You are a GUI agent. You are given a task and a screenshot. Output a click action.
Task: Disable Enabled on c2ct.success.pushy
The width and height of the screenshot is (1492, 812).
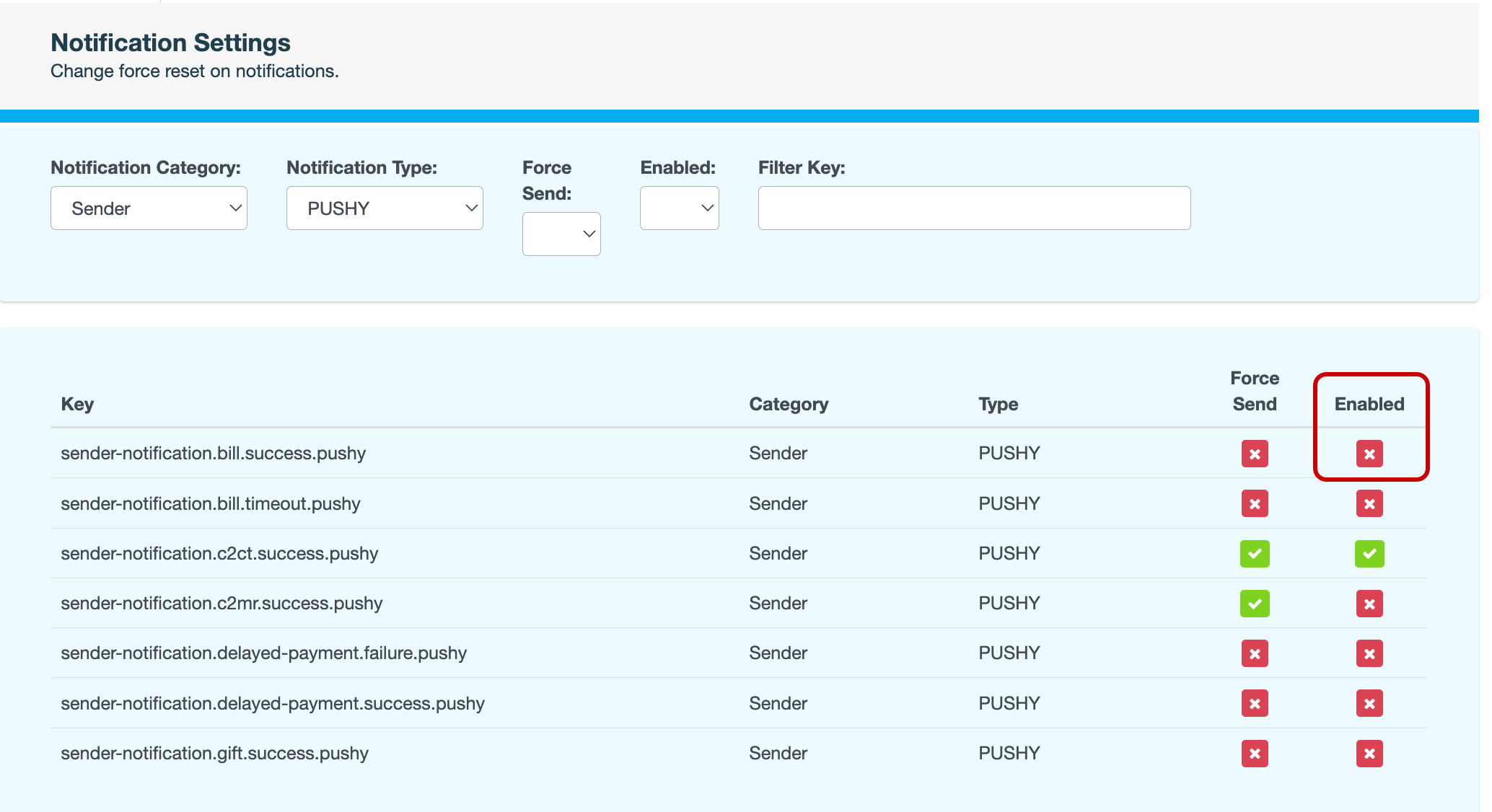click(1369, 554)
